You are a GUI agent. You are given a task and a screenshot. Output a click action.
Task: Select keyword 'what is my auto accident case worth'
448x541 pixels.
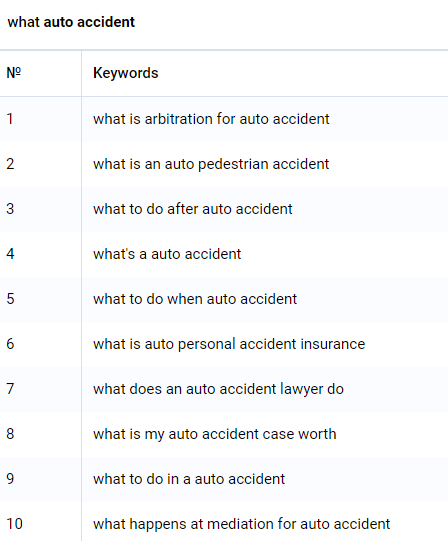click(215, 434)
